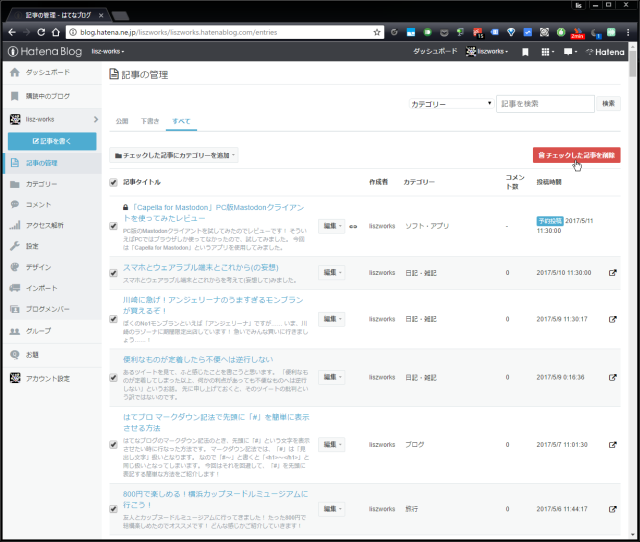Click the ダッシュボード home icon in sidebar
This screenshot has width=640, height=542.
pyautogui.click(x=15, y=72)
